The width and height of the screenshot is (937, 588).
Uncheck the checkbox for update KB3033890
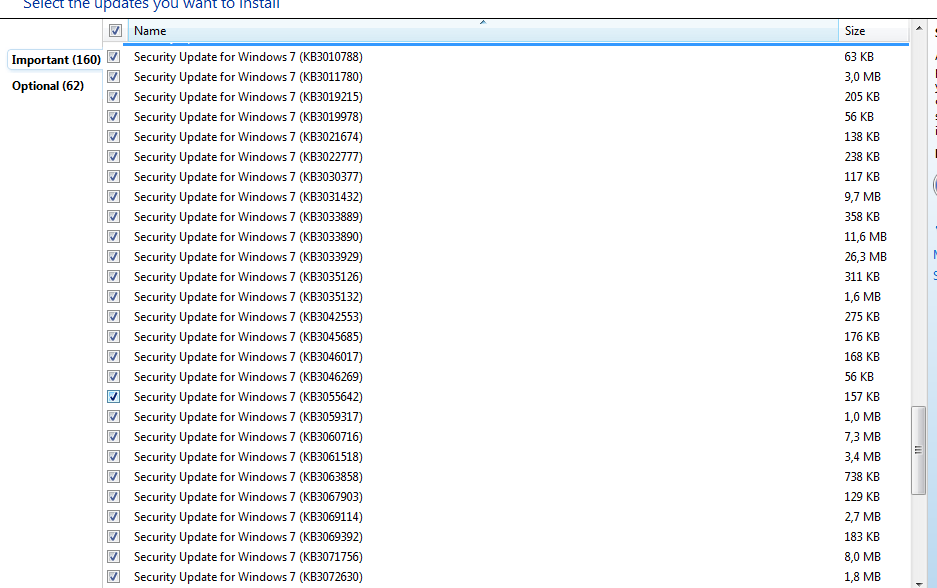tap(114, 237)
